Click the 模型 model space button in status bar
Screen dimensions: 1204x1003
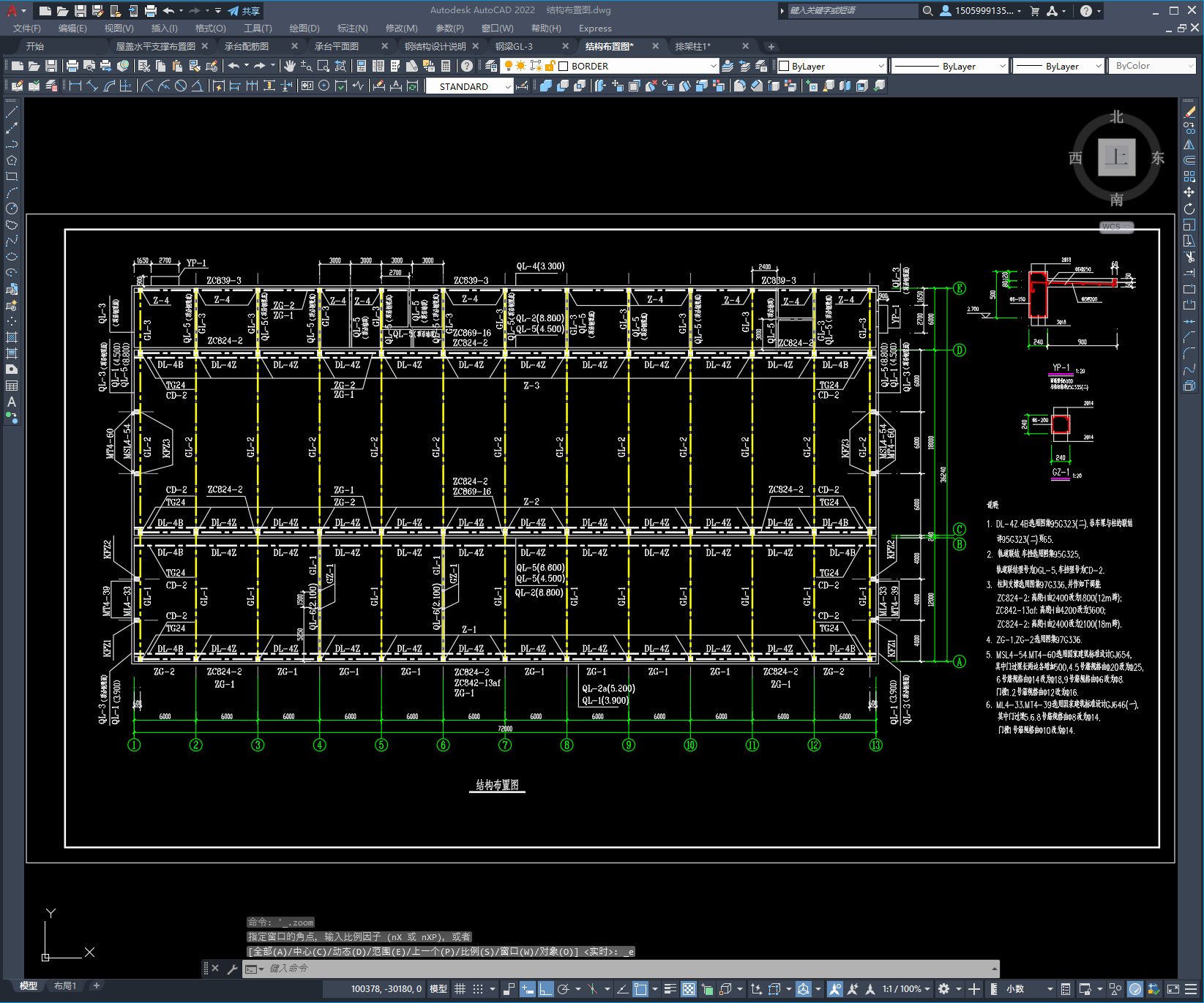tap(438, 989)
